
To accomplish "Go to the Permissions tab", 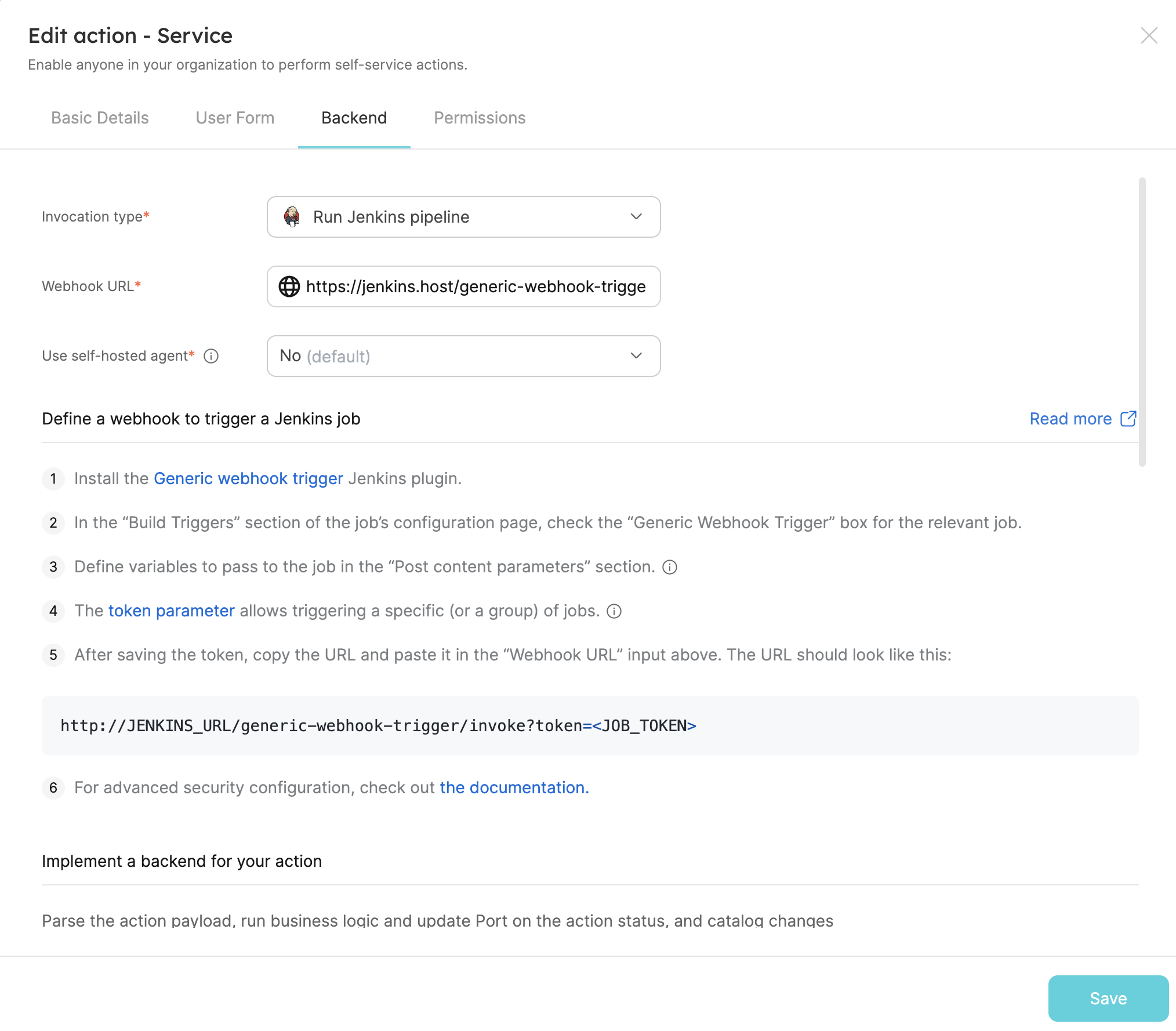I will pyautogui.click(x=480, y=118).
